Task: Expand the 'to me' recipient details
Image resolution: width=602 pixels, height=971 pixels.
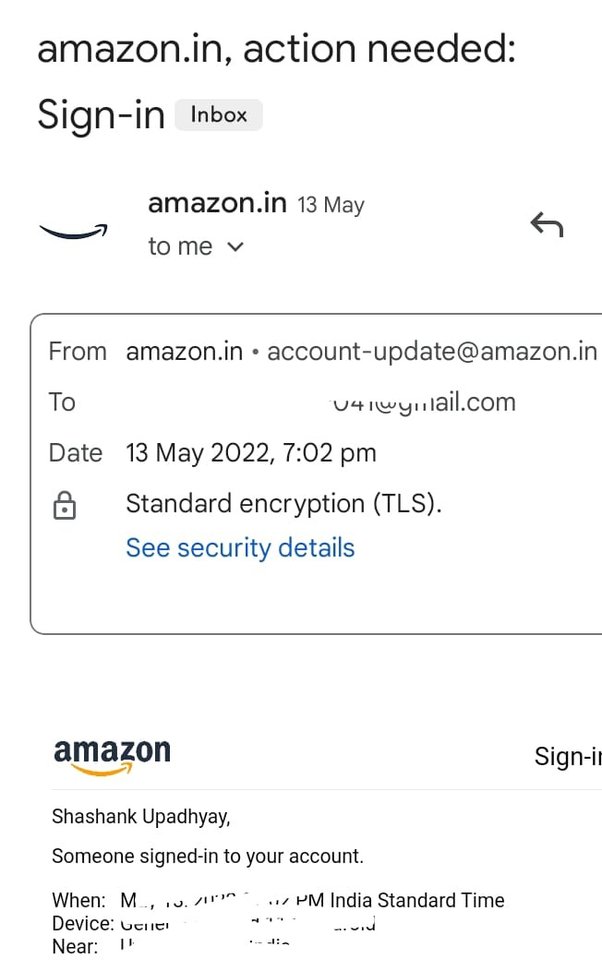Action: (180, 245)
